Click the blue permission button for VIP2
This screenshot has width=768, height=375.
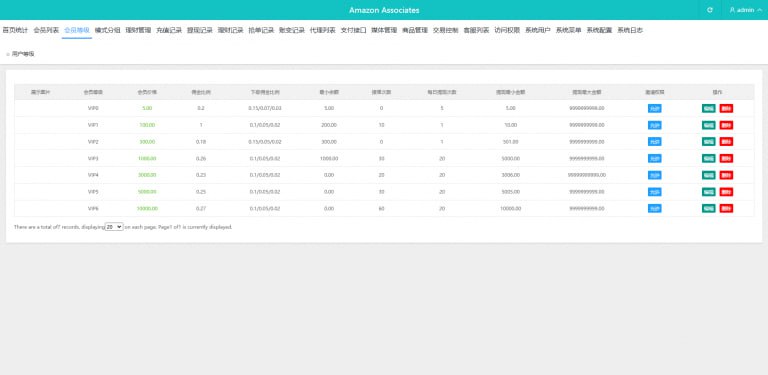point(654,141)
